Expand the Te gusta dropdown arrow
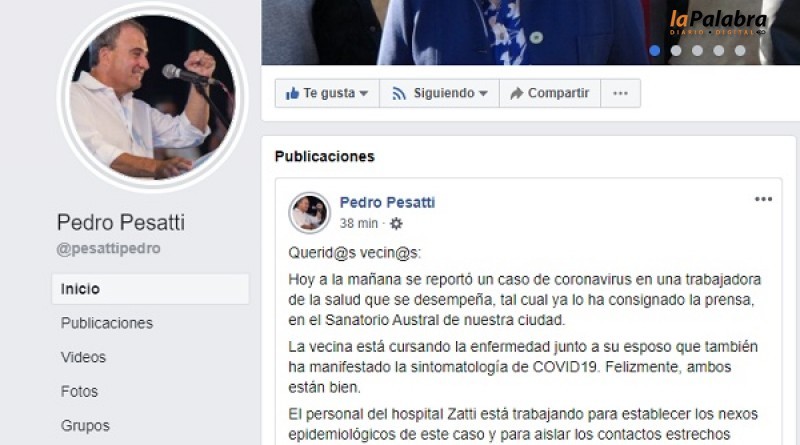800x445 pixels. [364, 93]
